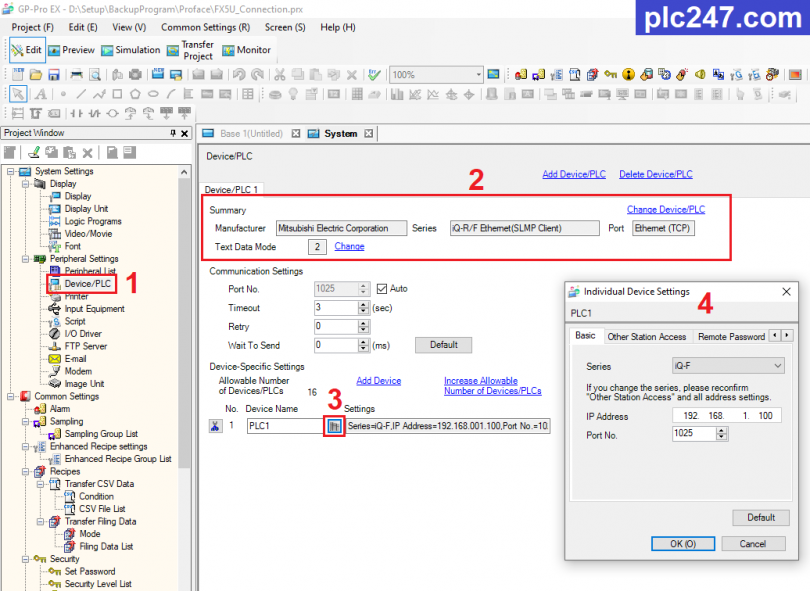Switch to the Base 1(Untitled) tab

click(x=251, y=134)
